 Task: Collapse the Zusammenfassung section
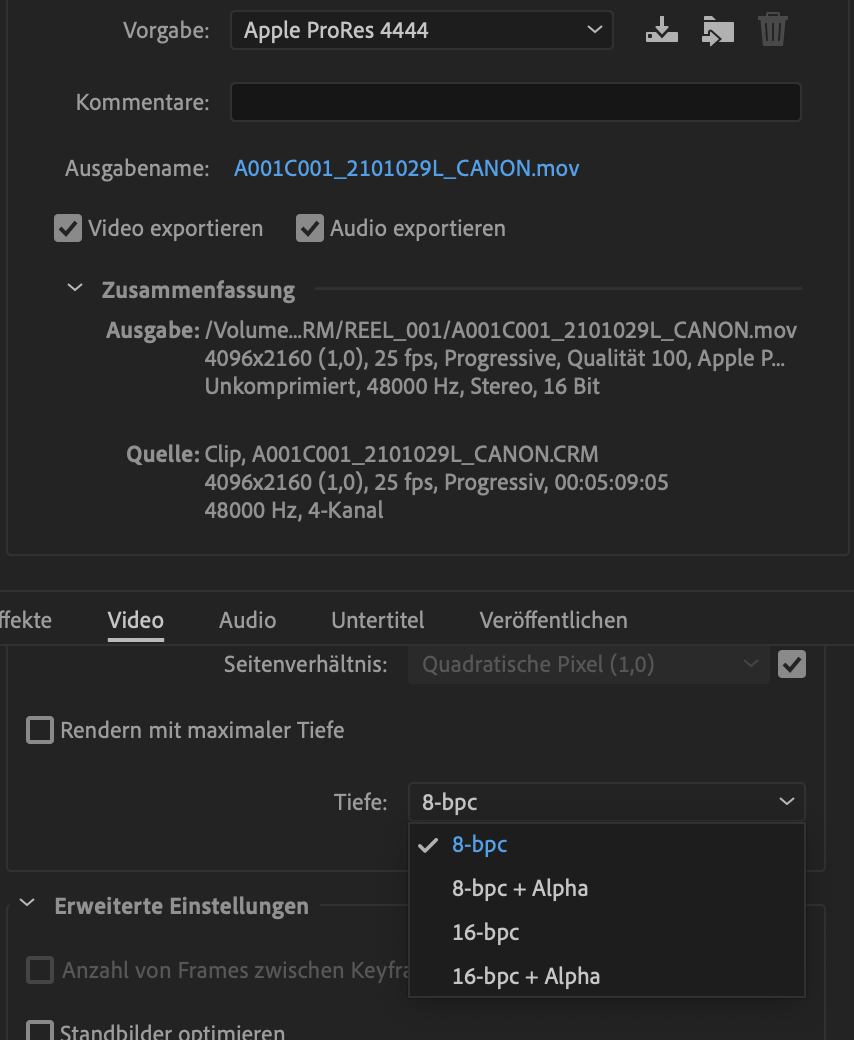74,287
